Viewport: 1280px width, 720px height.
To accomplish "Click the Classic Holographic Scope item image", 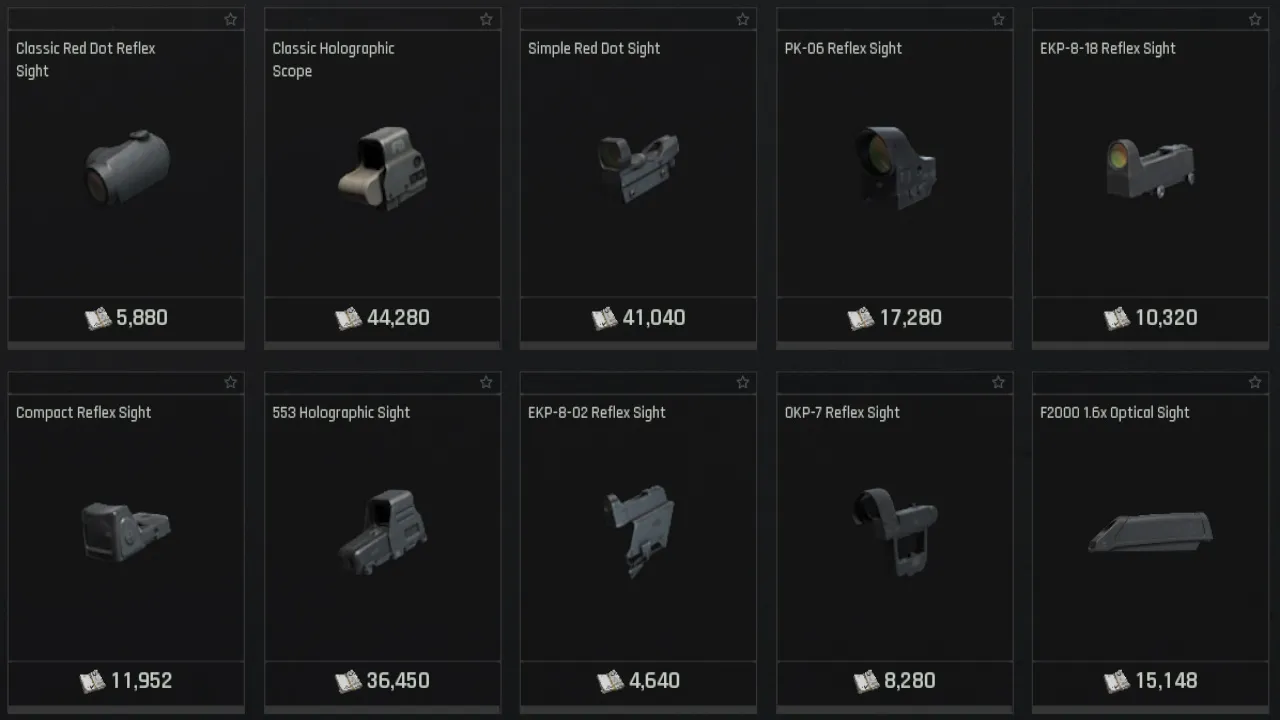I will click(x=382, y=168).
